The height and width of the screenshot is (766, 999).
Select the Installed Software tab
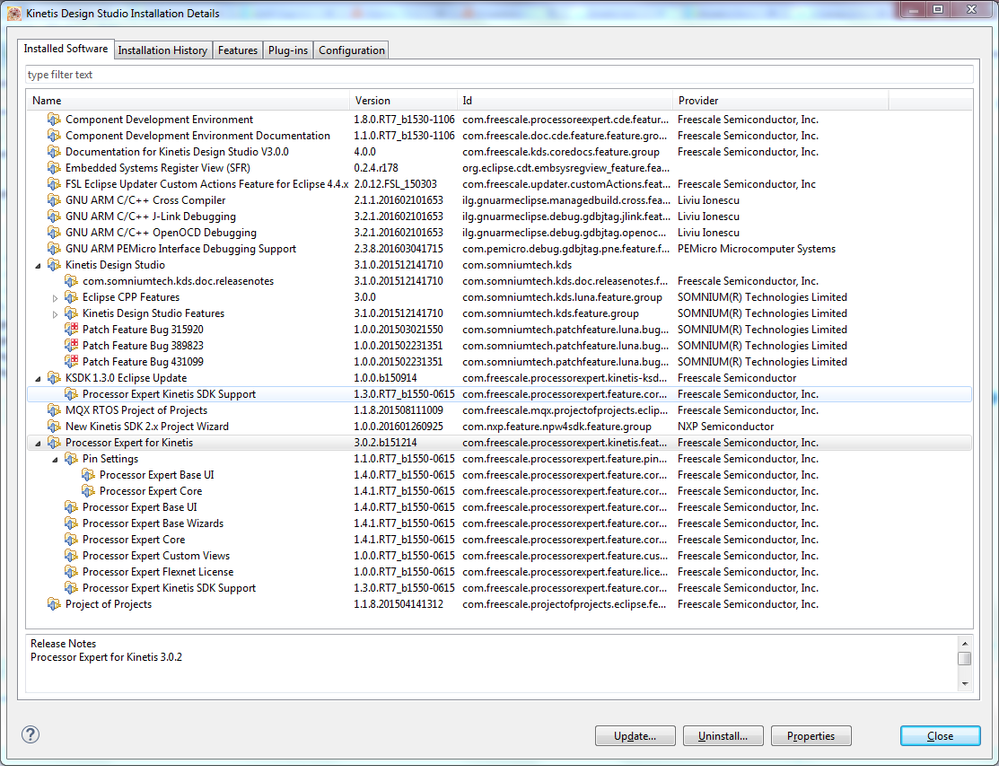coord(66,48)
